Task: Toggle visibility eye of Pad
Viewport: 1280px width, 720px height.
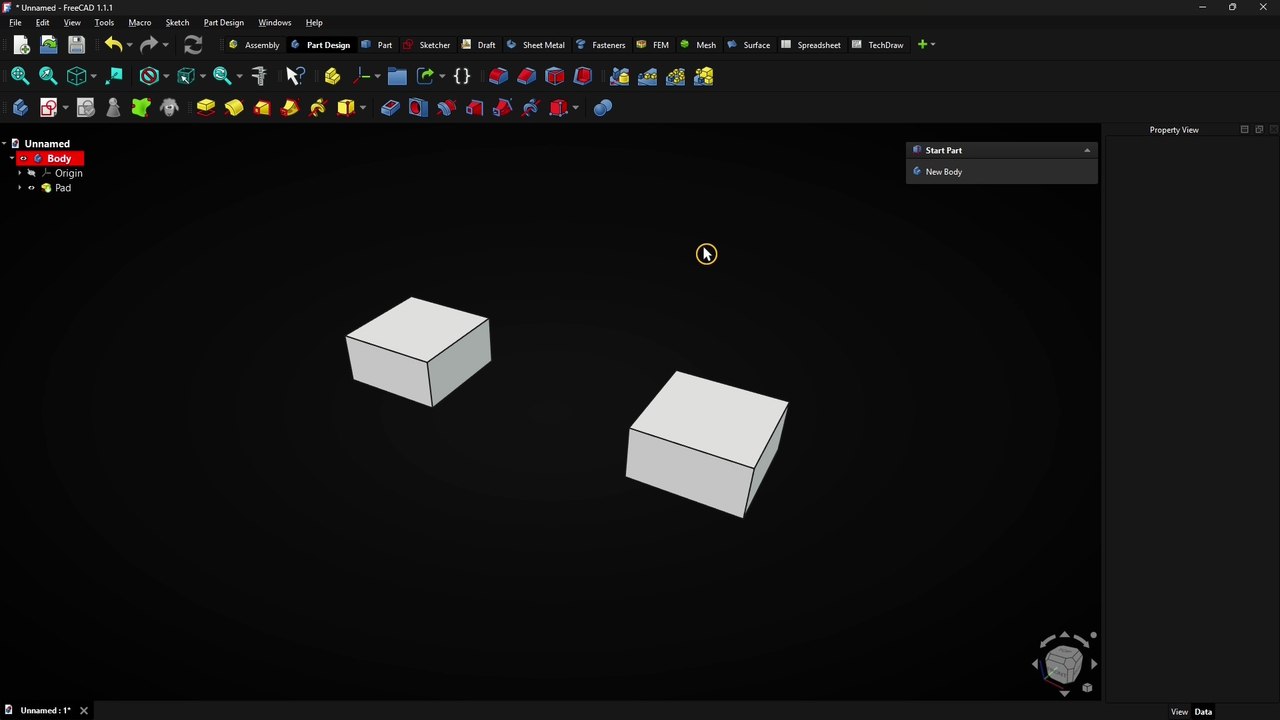Action: coord(31,188)
